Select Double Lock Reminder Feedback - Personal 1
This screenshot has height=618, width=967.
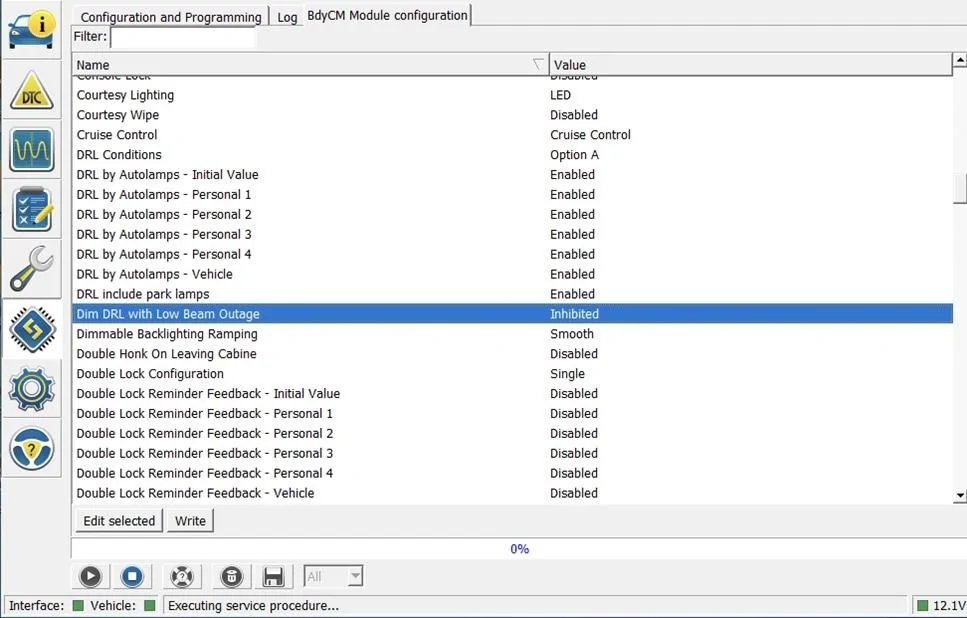point(512,413)
